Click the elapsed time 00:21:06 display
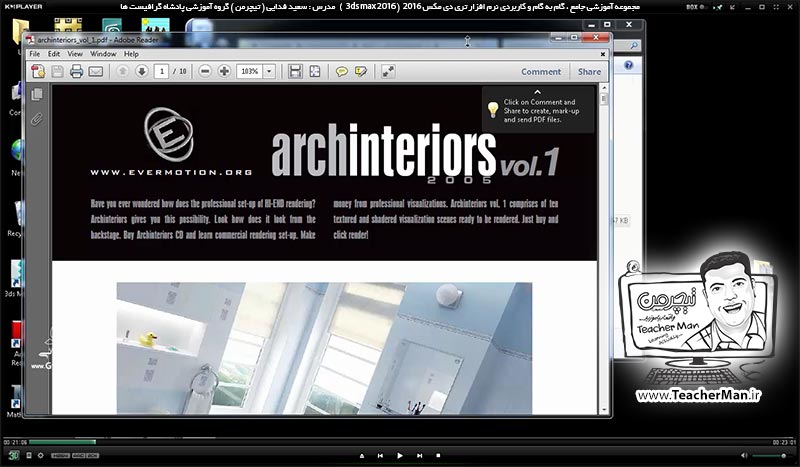 click(x=15, y=443)
